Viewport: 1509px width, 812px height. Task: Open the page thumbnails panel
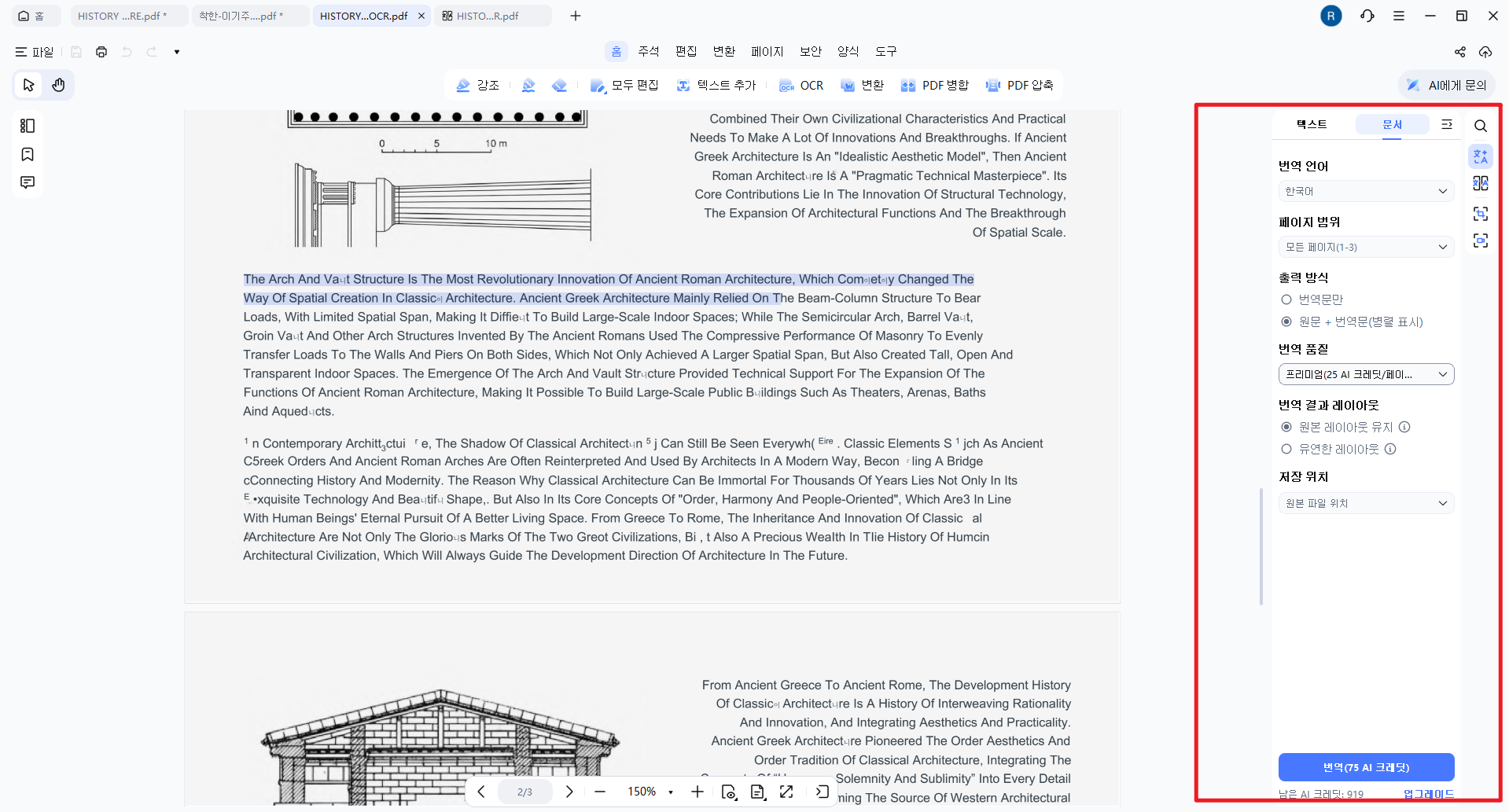pyautogui.click(x=28, y=126)
